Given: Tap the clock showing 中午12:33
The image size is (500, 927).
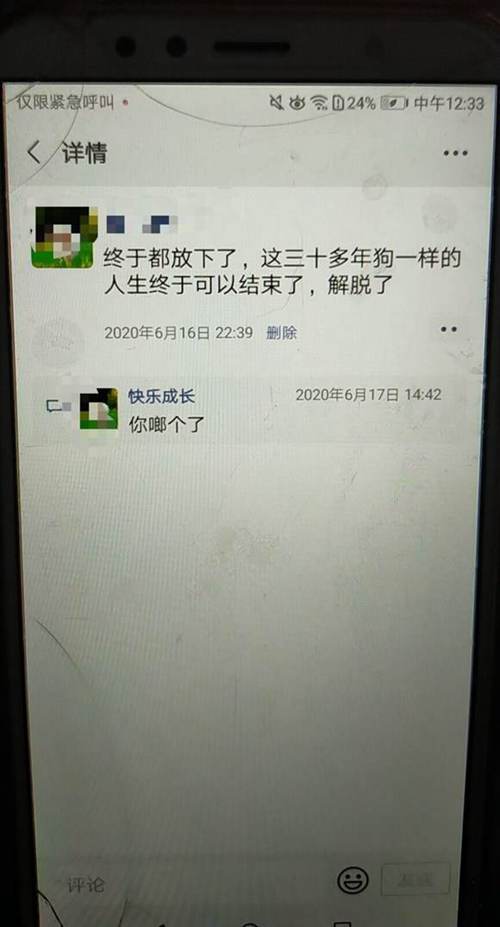Looking at the screenshot, I should pyautogui.click(x=449, y=103).
